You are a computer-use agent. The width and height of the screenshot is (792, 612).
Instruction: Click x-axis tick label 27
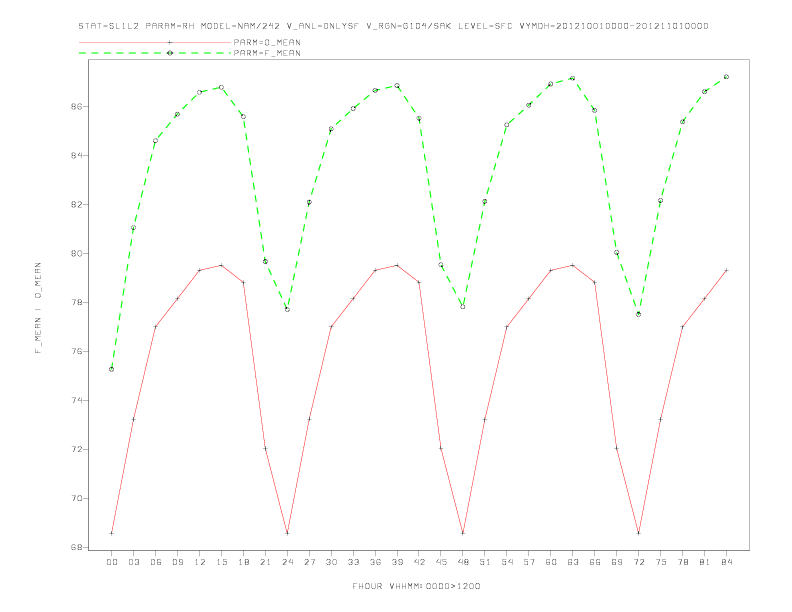click(x=309, y=562)
